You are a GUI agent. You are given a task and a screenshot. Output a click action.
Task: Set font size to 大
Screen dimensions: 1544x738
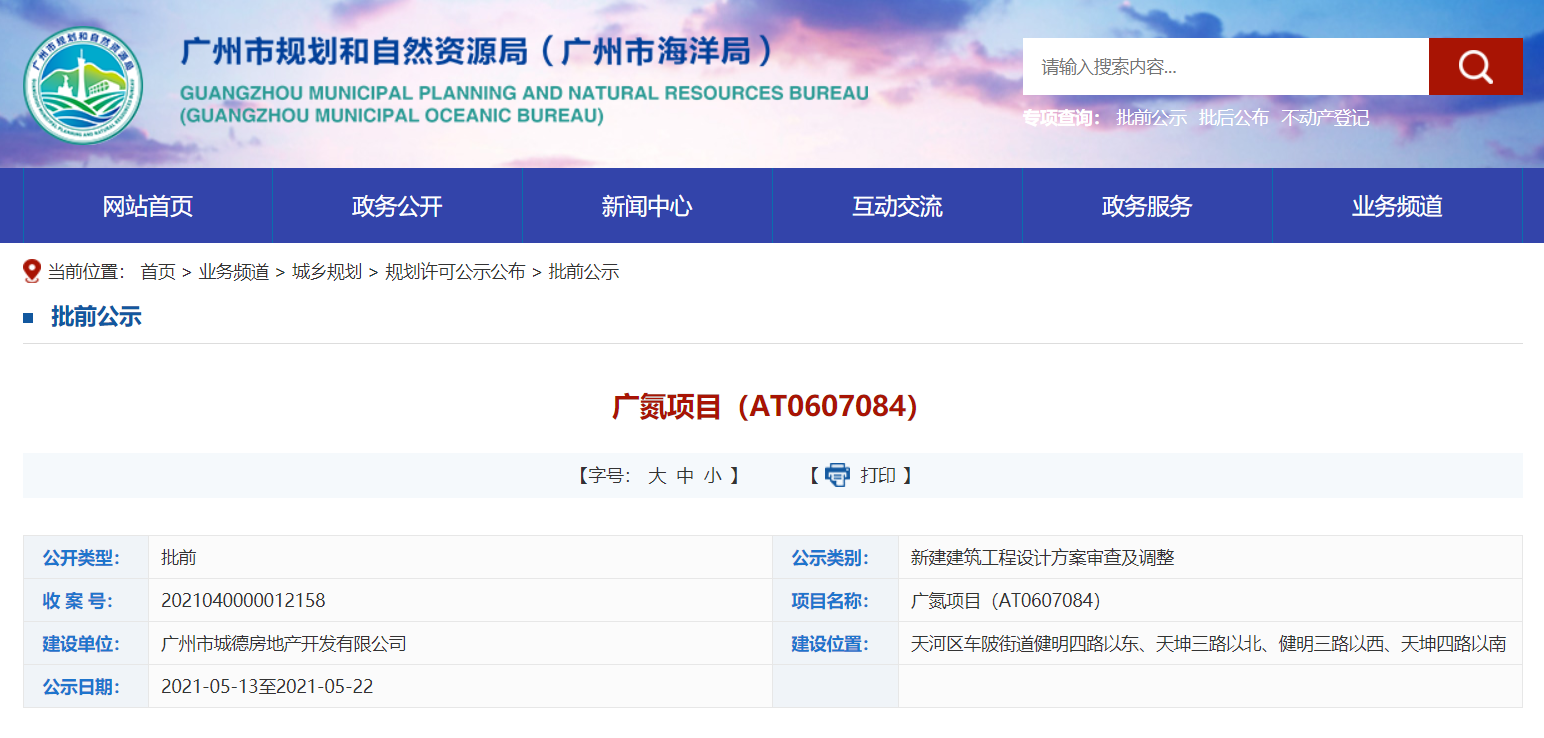pos(657,476)
